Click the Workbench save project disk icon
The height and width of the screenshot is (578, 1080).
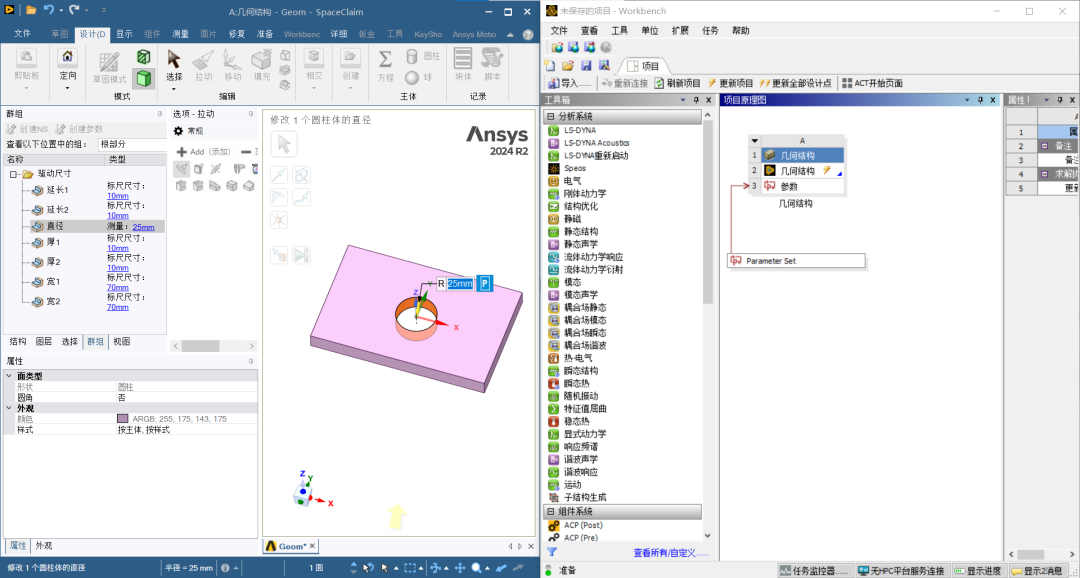tap(586, 66)
